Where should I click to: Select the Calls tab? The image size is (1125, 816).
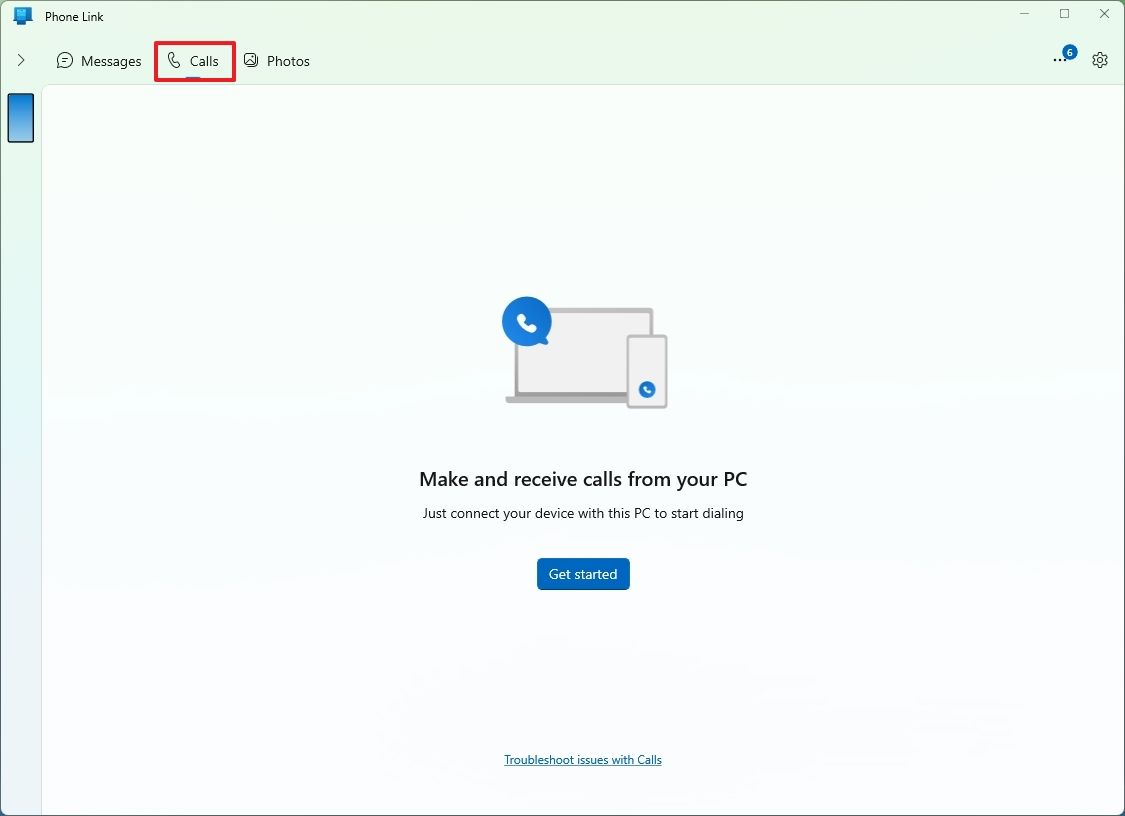pos(194,61)
